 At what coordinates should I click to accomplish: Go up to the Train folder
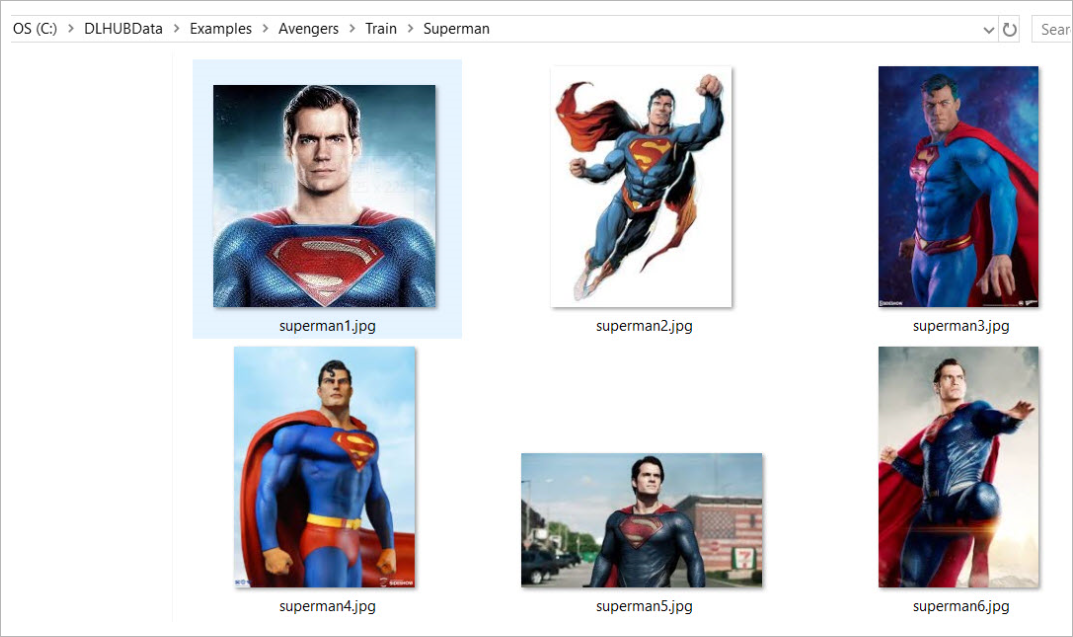[x=381, y=29]
